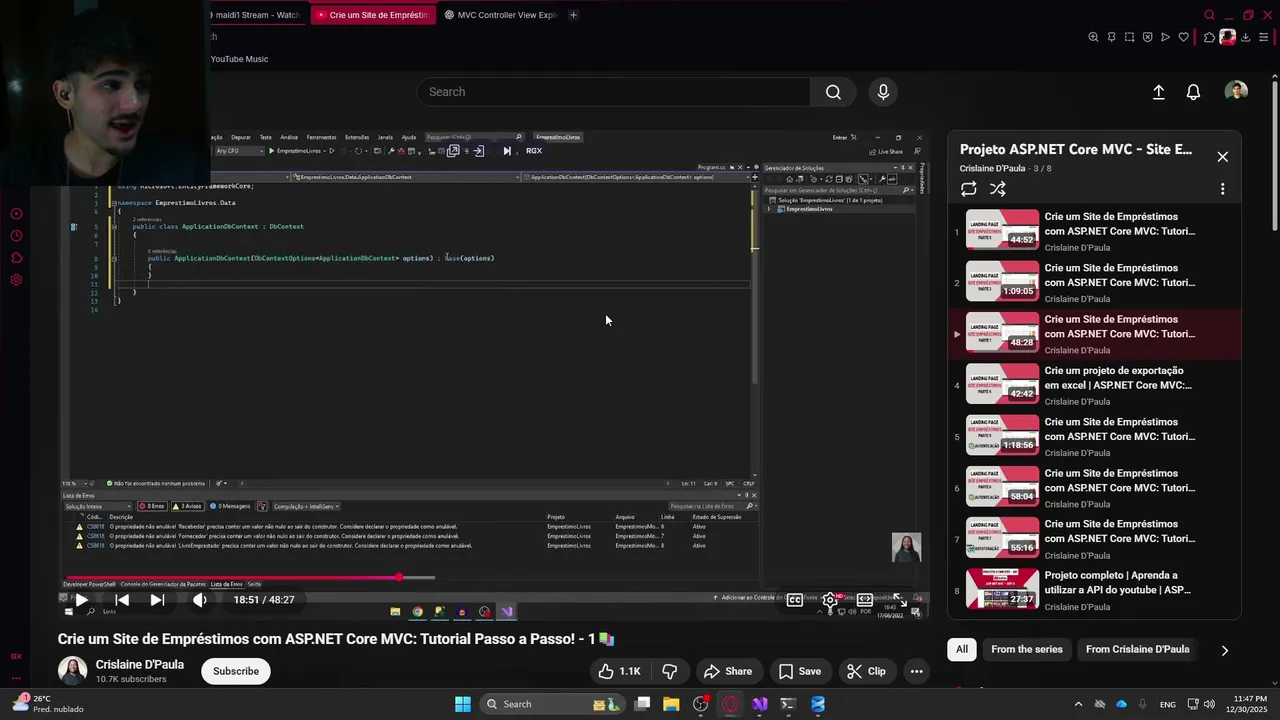
Task: Open File Explorer from taskbar
Action: pos(671,704)
